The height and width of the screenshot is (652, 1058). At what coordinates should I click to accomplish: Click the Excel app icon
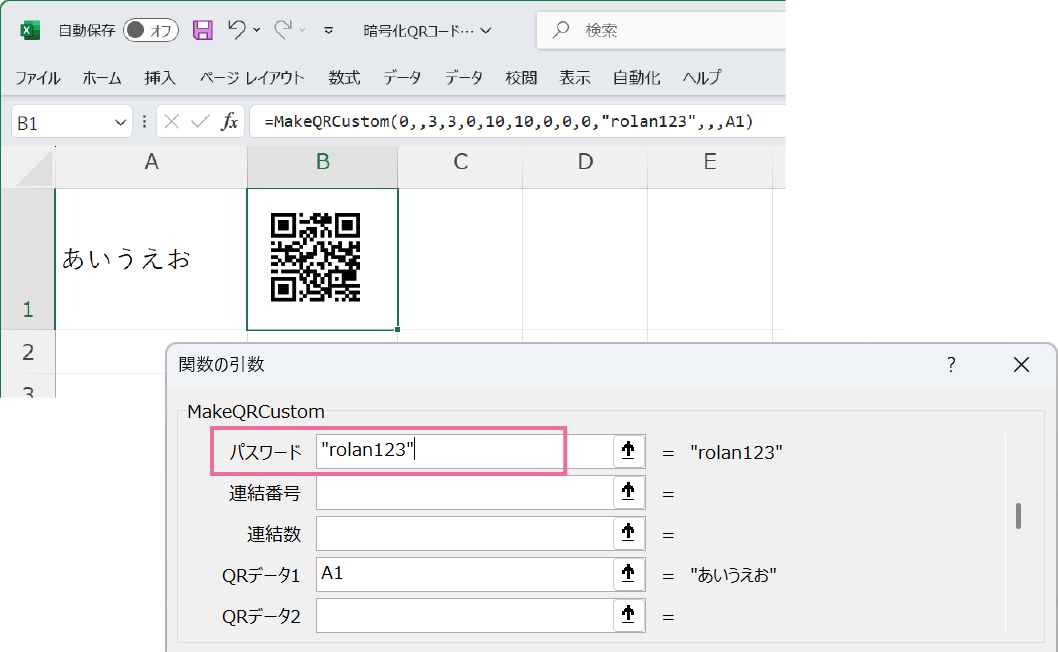click(x=30, y=30)
